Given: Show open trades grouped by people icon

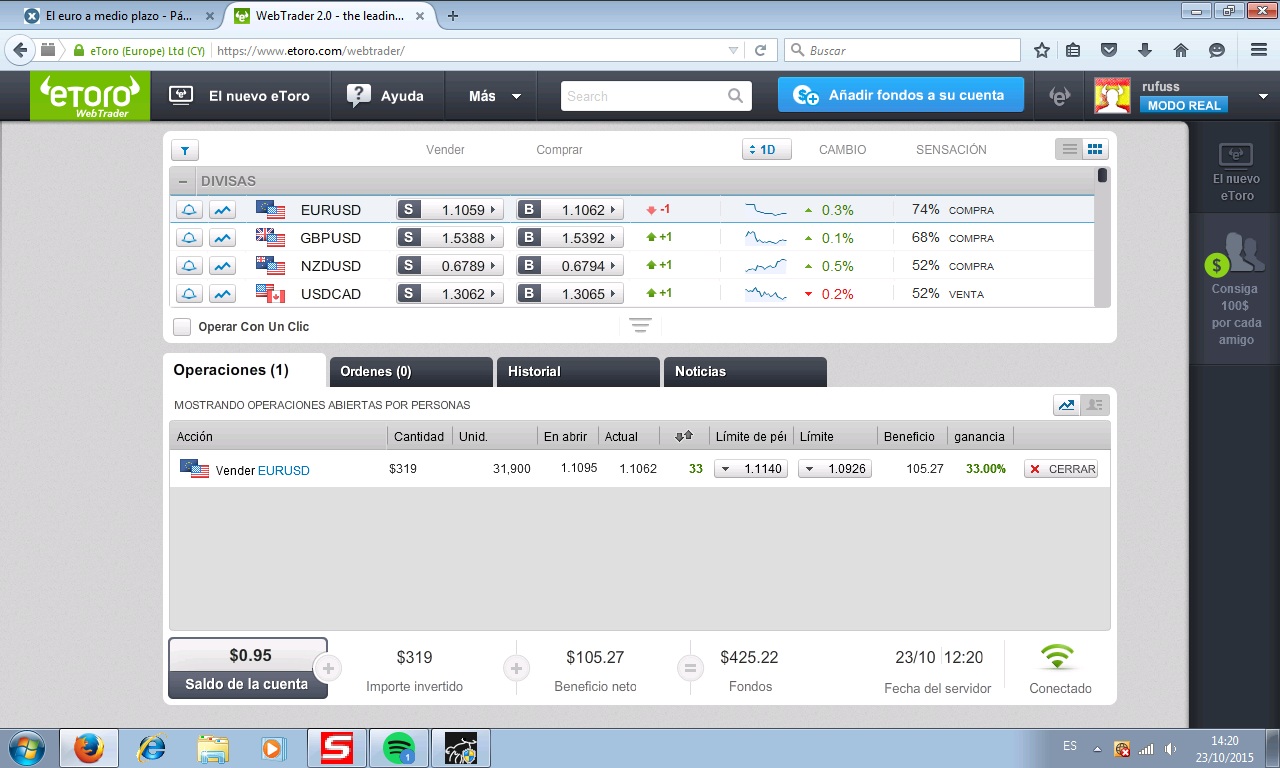Looking at the screenshot, I should point(1095,405).
